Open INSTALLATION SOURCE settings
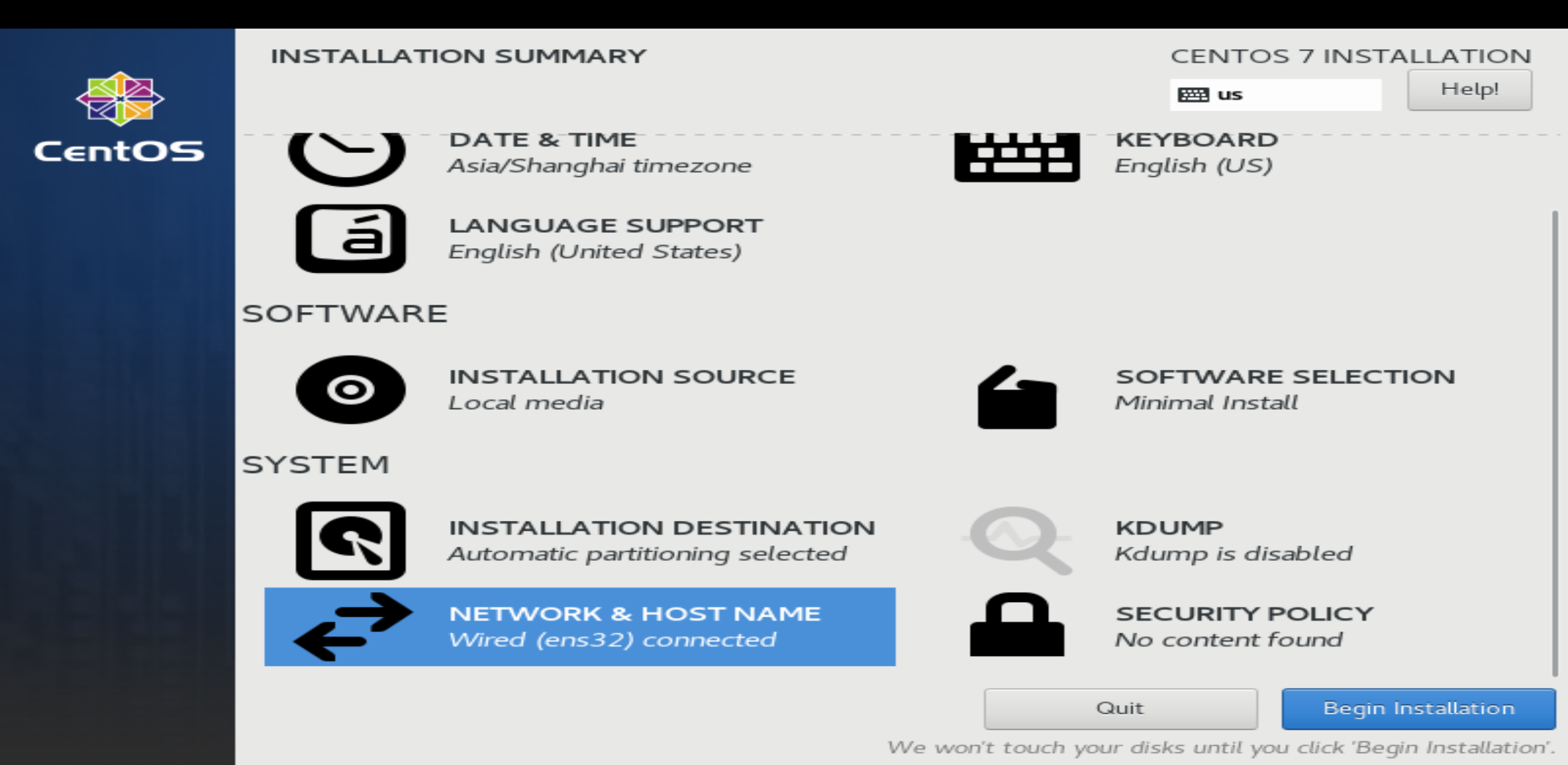 [x=580, y=390]
